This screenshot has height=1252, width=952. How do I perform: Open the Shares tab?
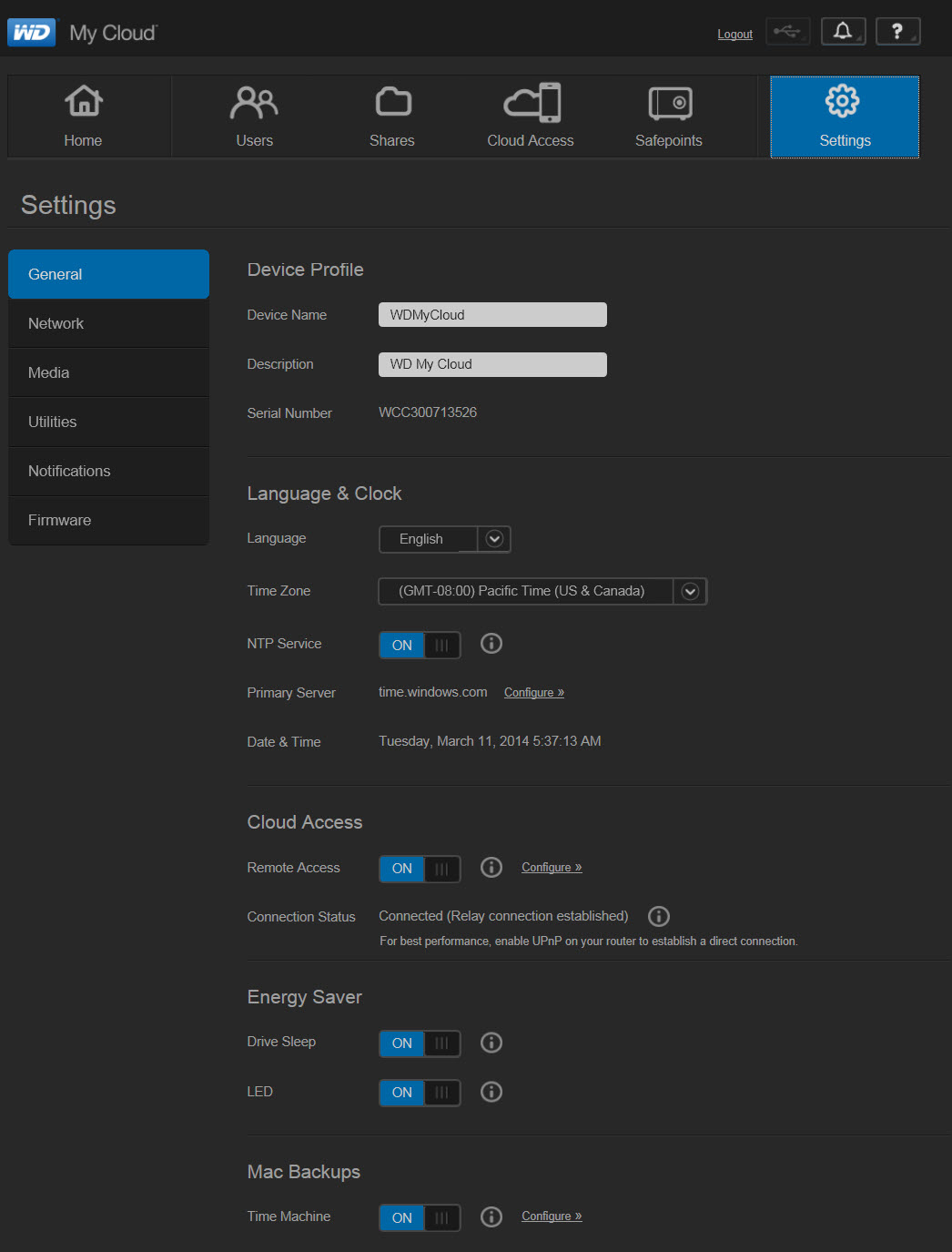pyautogui.click(x=392, y=117)
